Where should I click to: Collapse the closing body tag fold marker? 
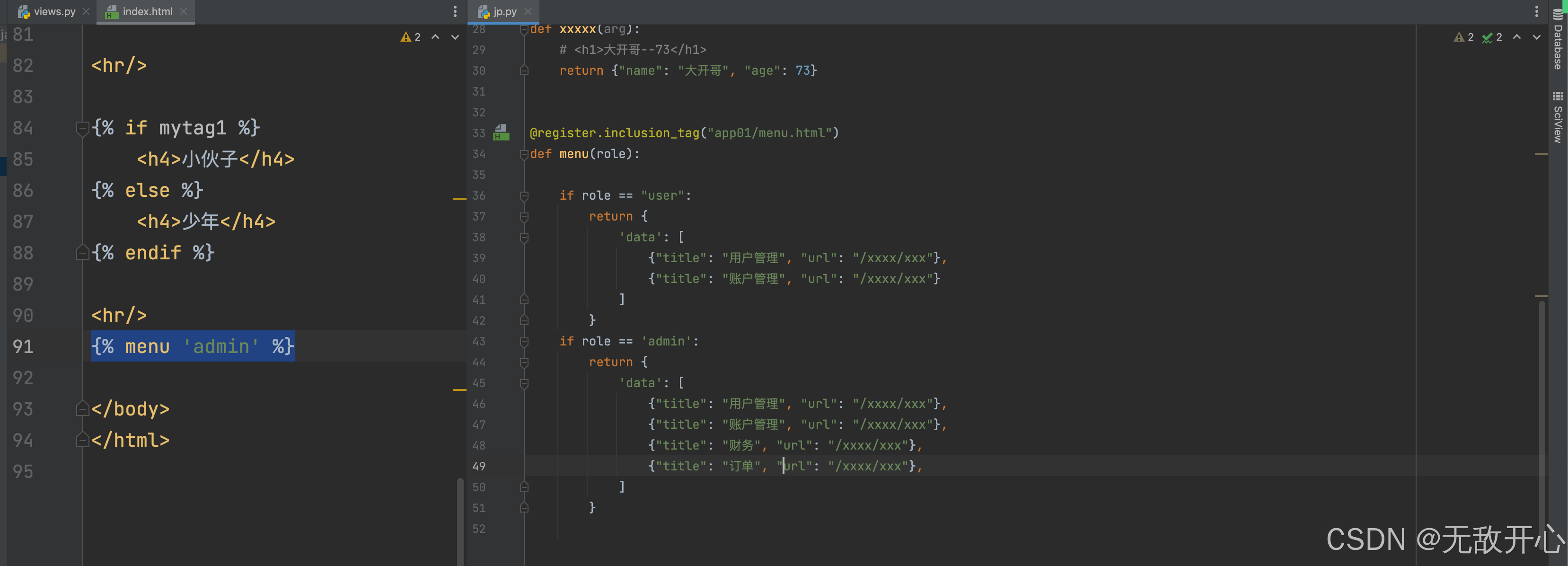[82, 409]
